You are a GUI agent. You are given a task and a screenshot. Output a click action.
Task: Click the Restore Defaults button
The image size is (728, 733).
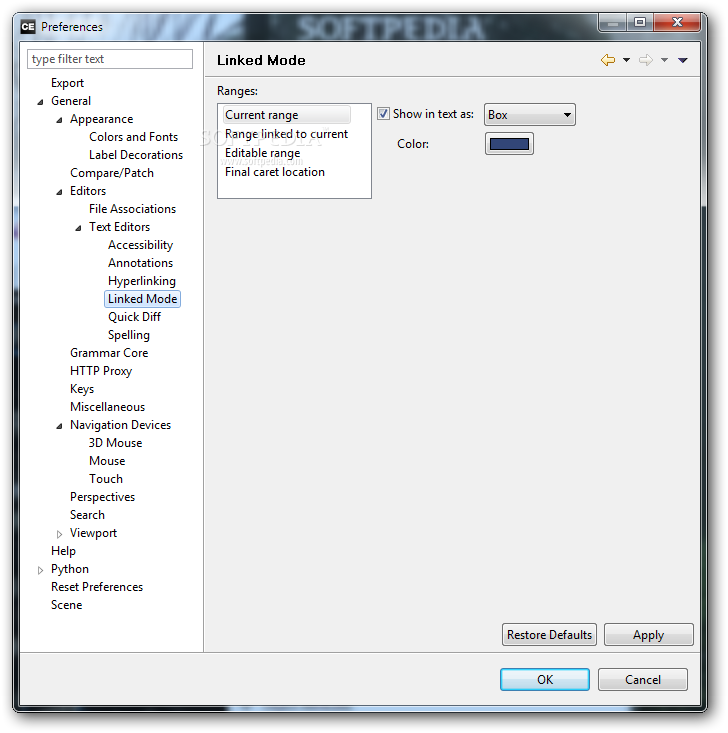pyautogui.click(x=549, y=635)
